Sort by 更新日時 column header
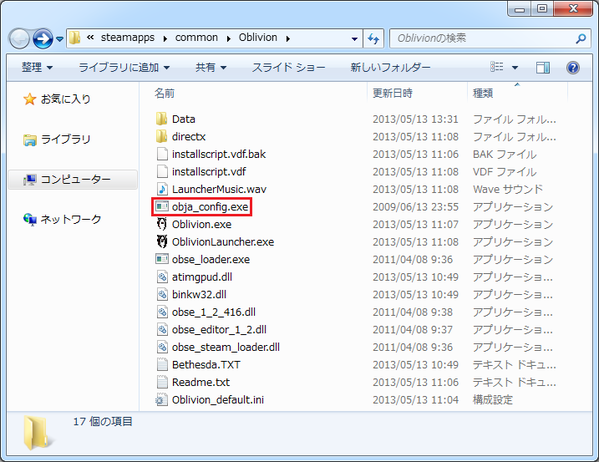 (x=393, y=93)
